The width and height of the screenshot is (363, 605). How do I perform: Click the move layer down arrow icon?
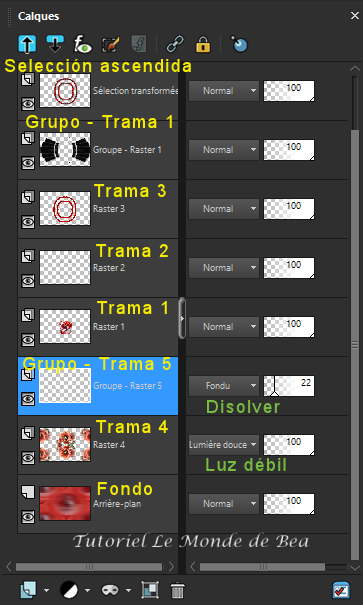point(55,44)
